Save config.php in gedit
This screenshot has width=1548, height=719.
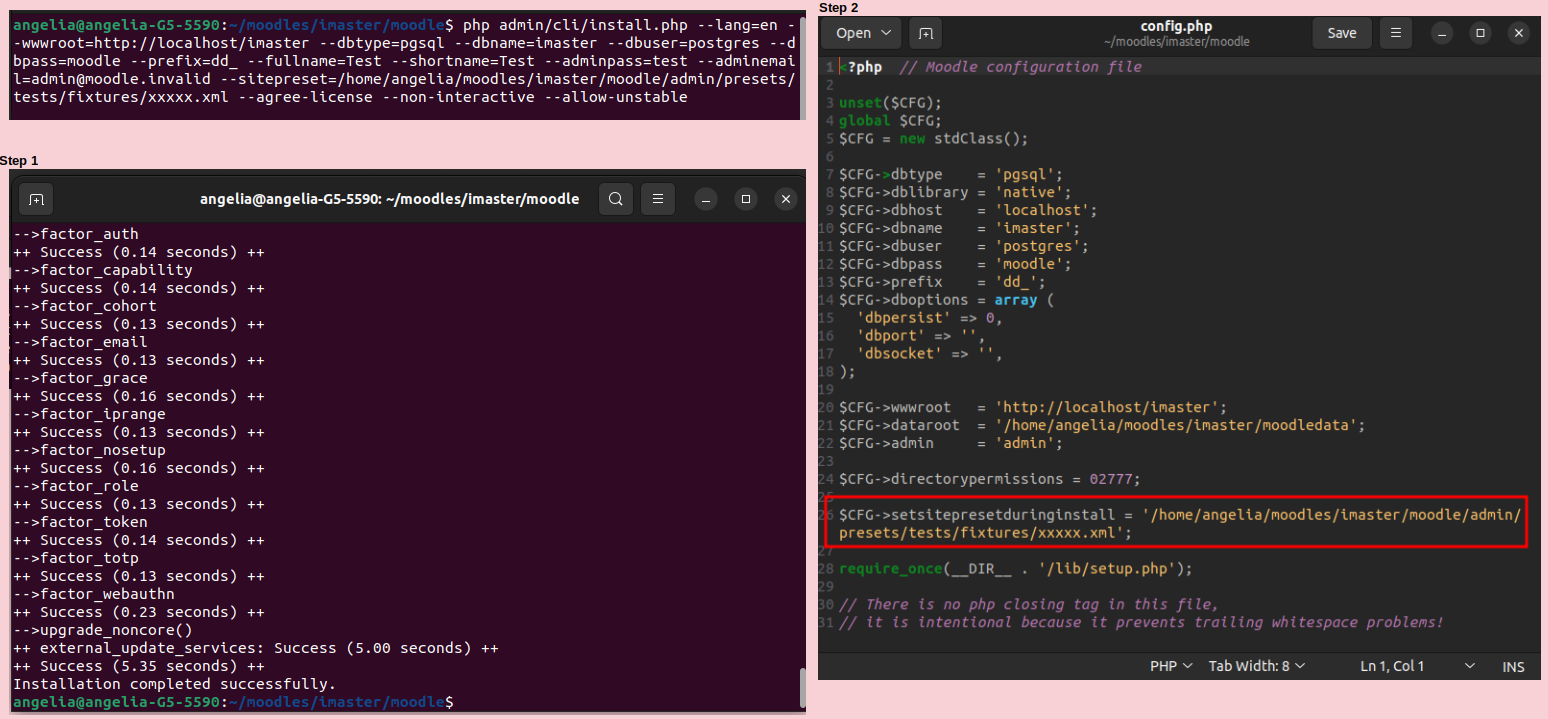[1342, 33]
